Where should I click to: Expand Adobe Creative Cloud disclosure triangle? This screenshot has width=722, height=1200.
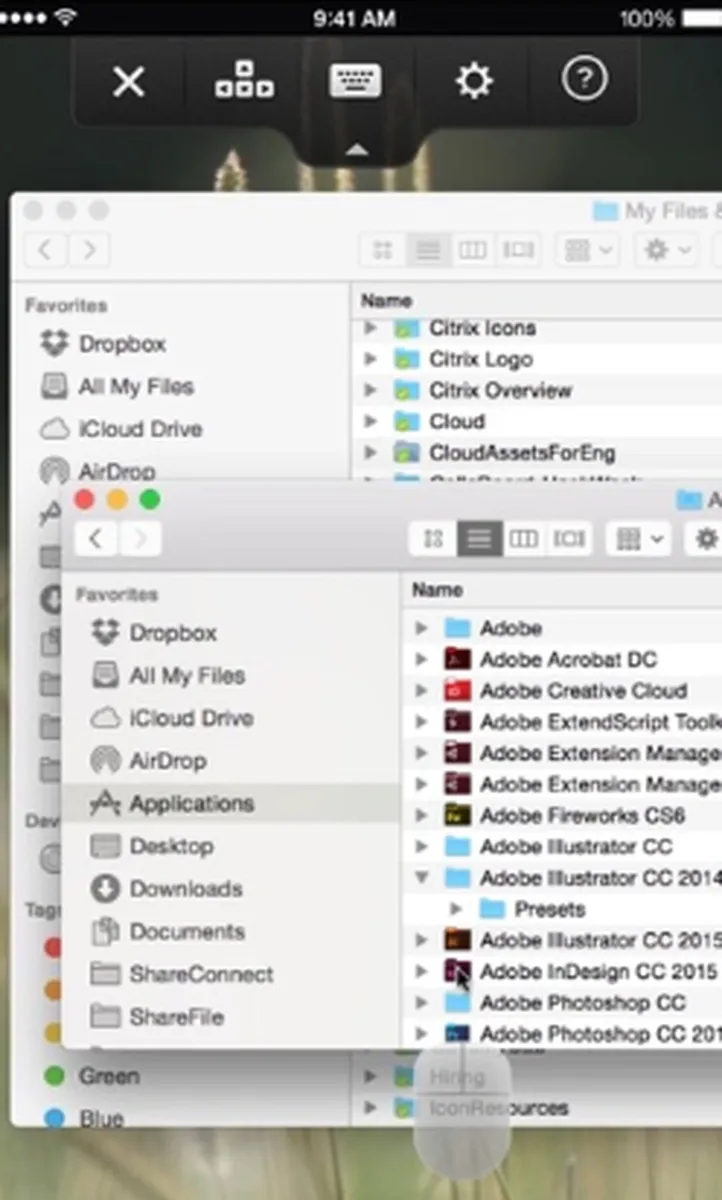(421, 691)
